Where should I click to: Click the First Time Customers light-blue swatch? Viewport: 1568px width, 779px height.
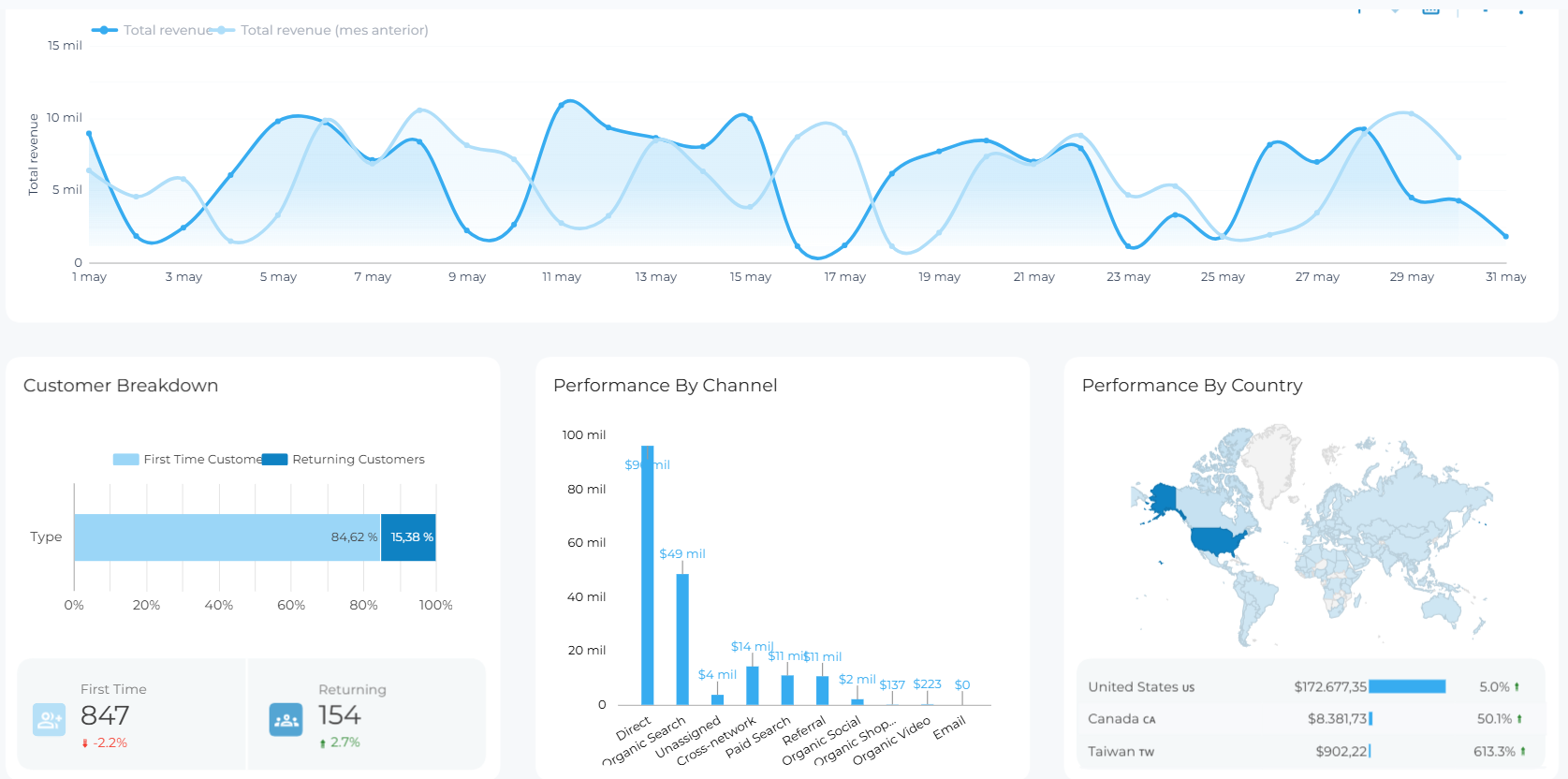point(125,460)
